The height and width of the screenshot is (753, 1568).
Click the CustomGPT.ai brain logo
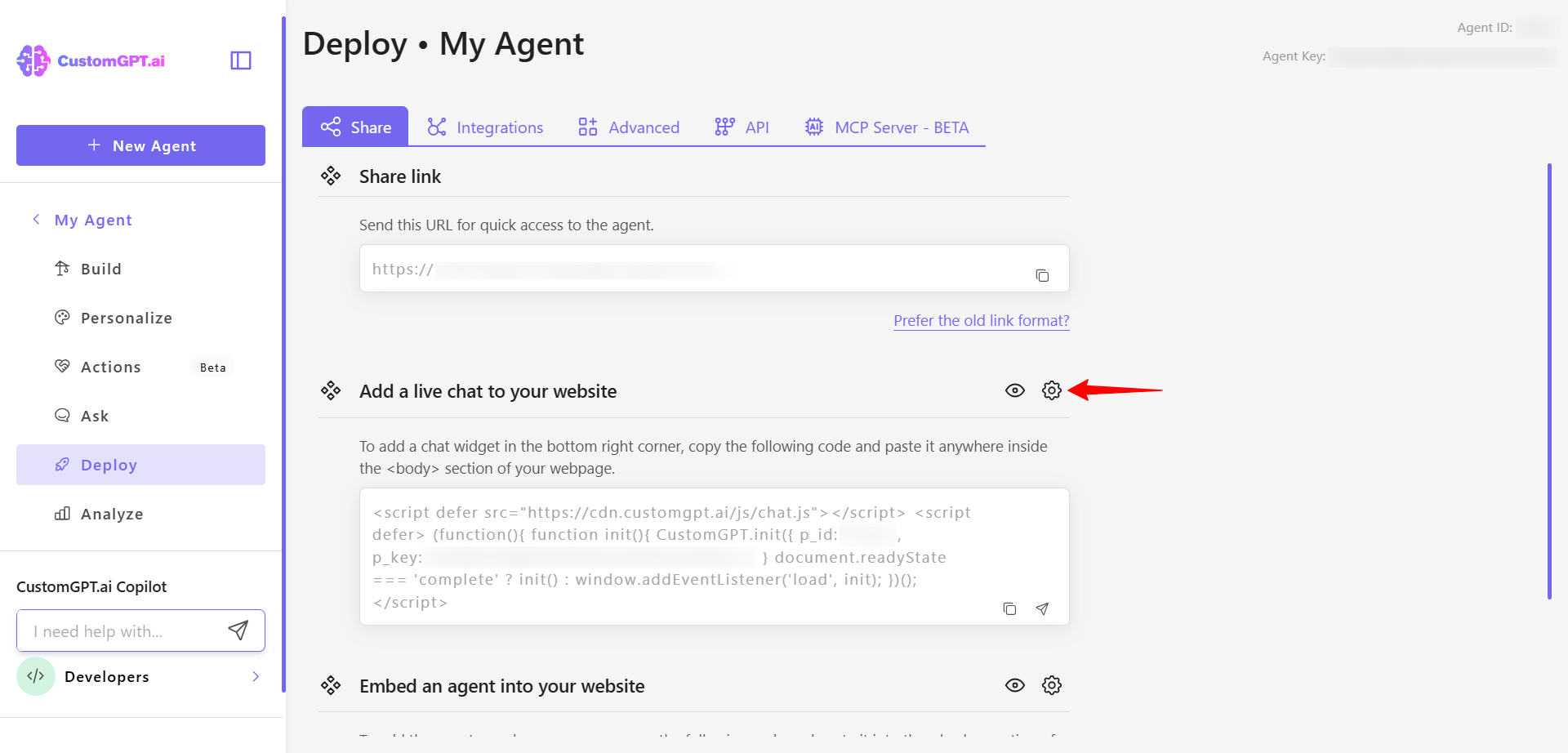point(33,60)
